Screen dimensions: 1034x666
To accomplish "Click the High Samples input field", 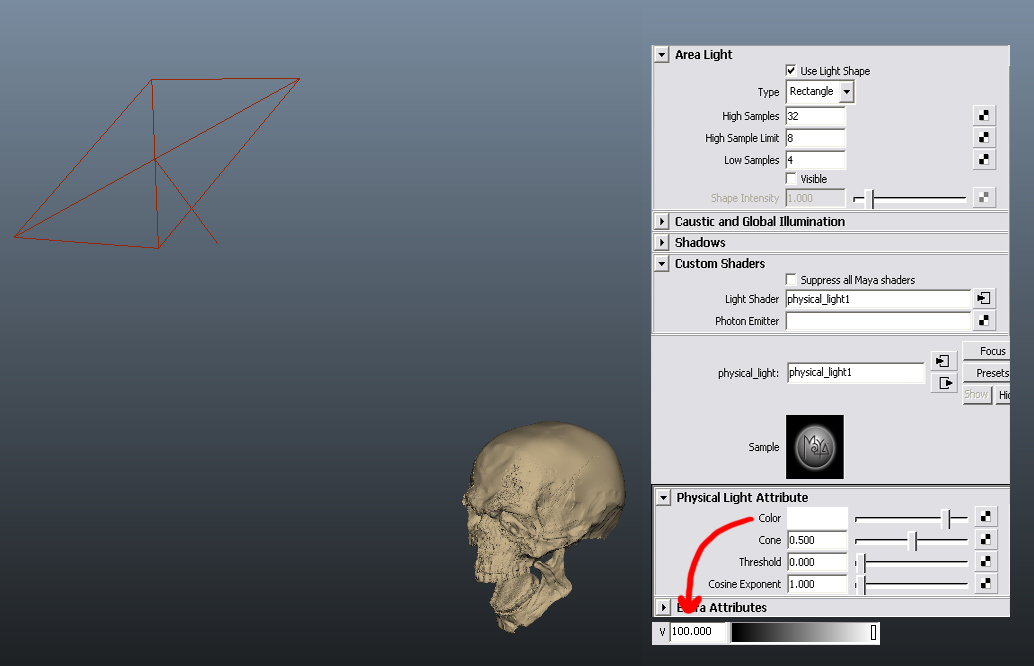I will tap(815, 116).
